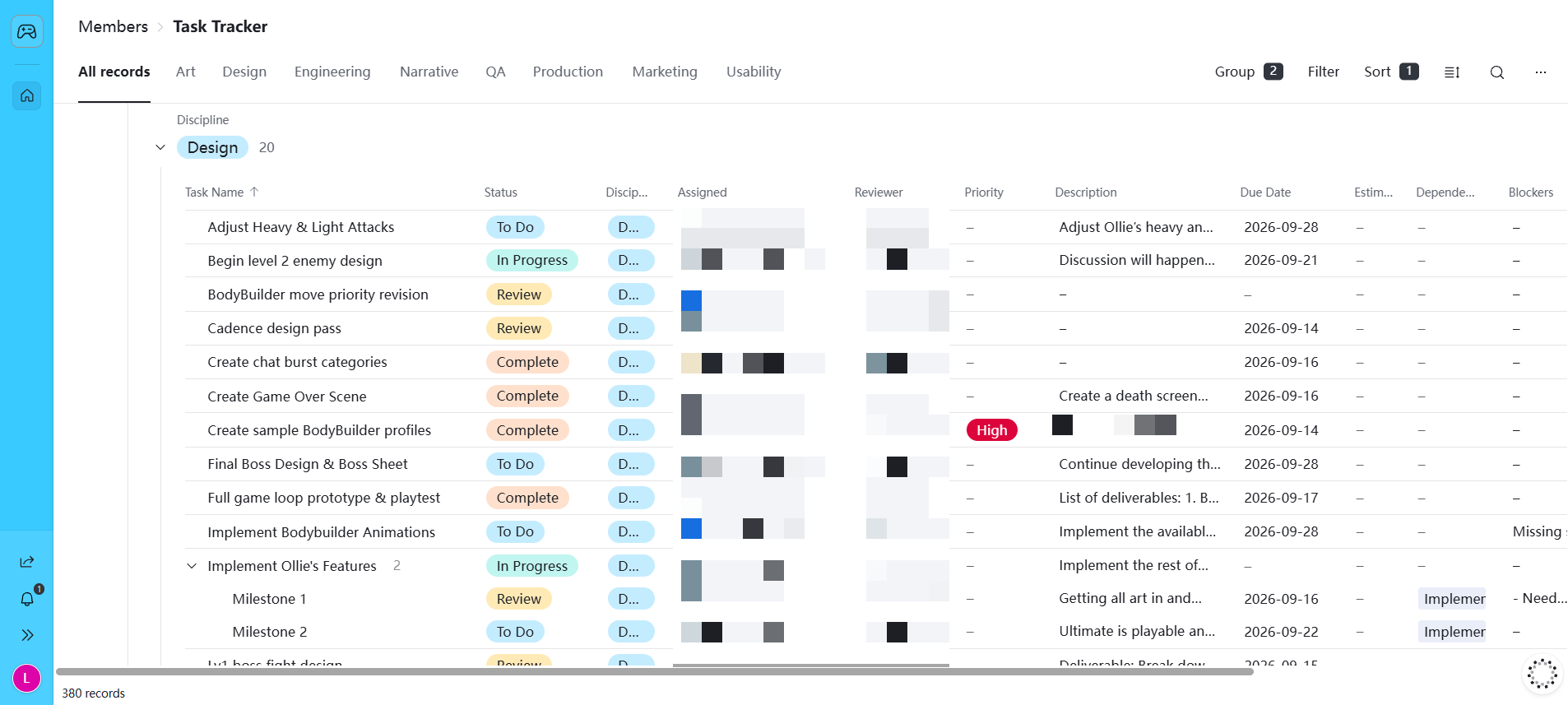Click In Progress status for Begin level 2

coord(532,260)
